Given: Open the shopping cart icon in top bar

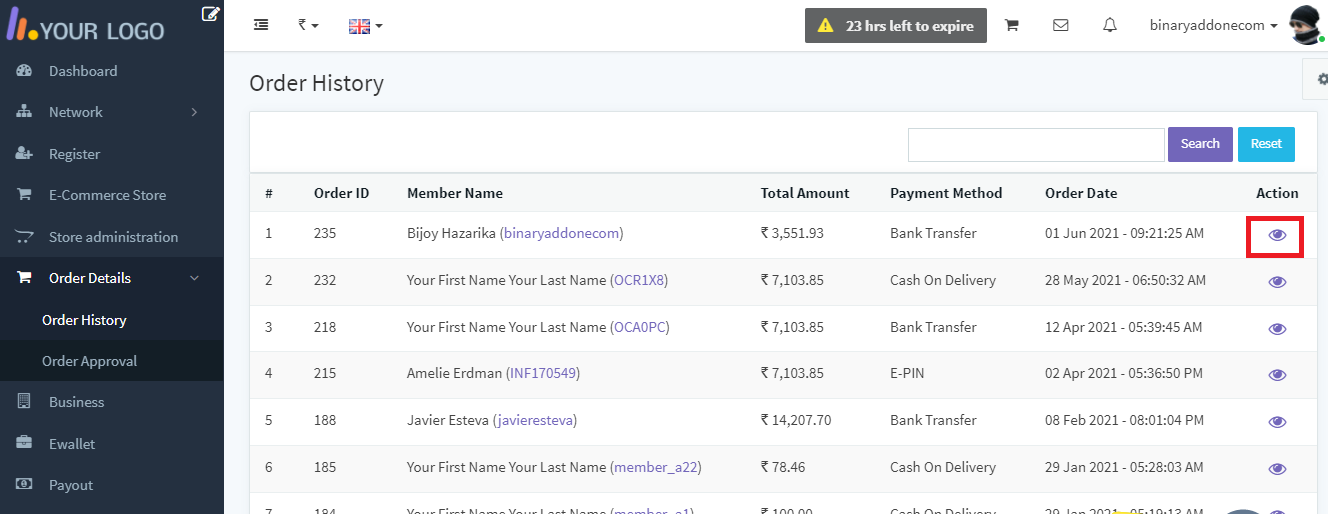Looking at the screenshot, I should tap(1011, 26).
